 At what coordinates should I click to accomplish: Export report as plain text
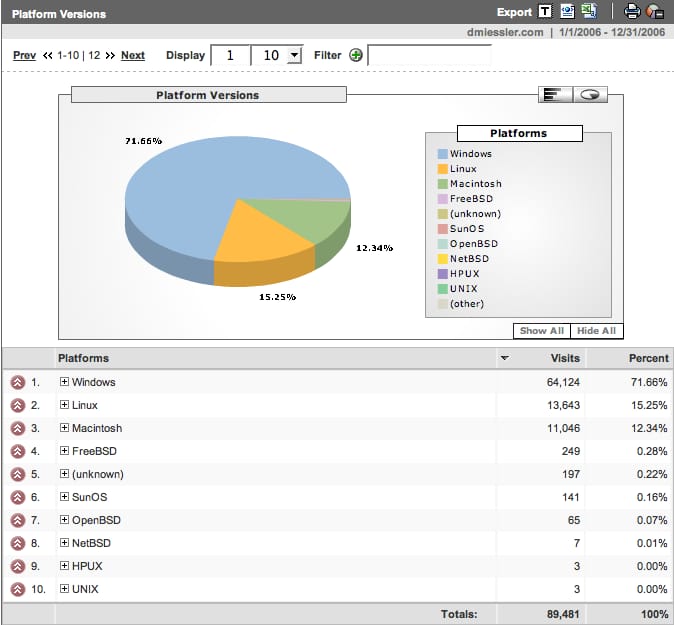coord(545,12)
